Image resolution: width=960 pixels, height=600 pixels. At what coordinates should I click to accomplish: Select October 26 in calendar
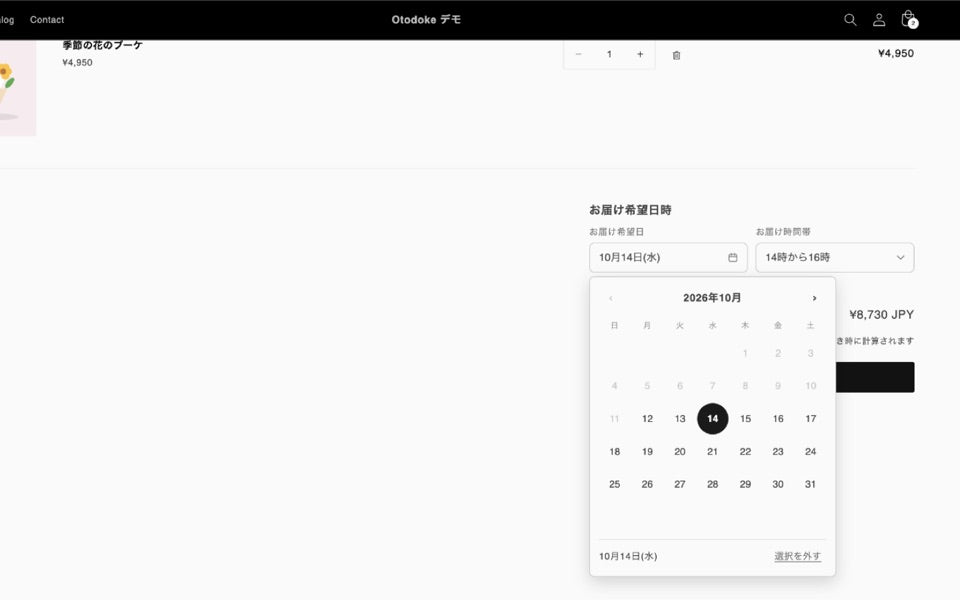647,484
